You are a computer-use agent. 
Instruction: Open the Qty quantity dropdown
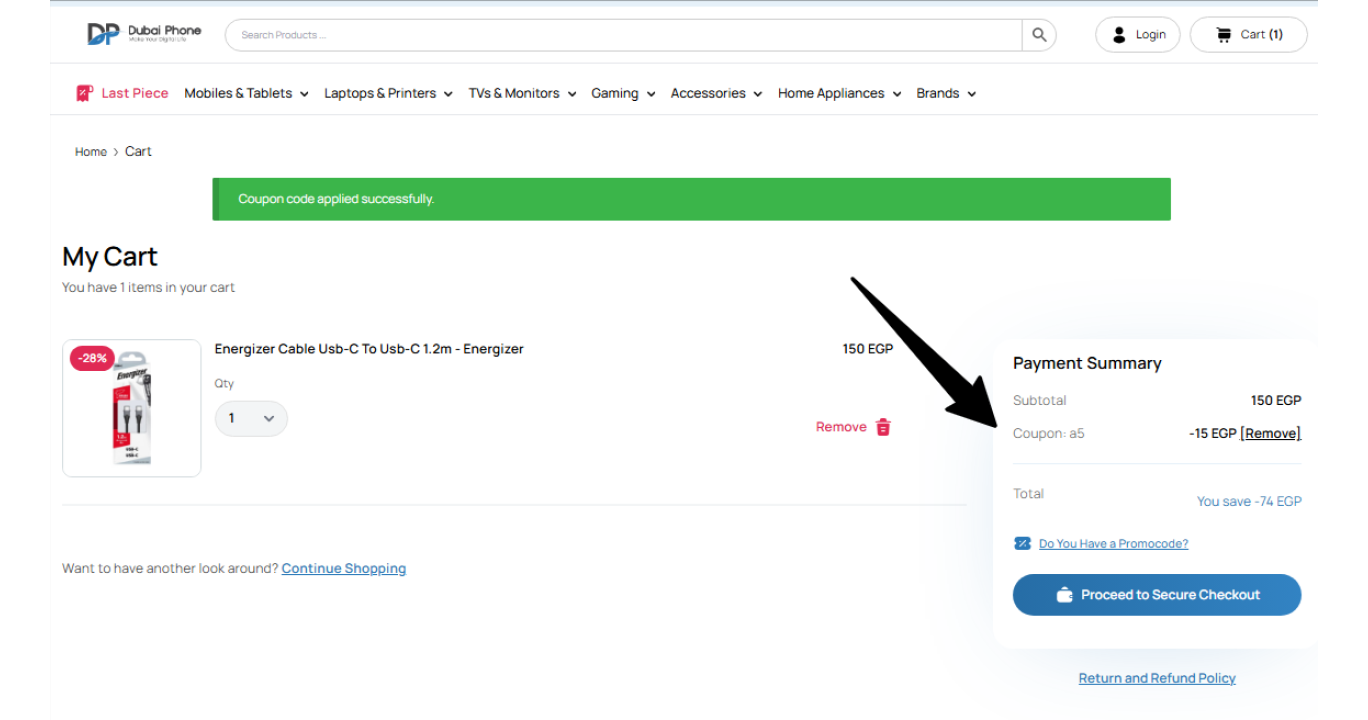click(251, 418)
